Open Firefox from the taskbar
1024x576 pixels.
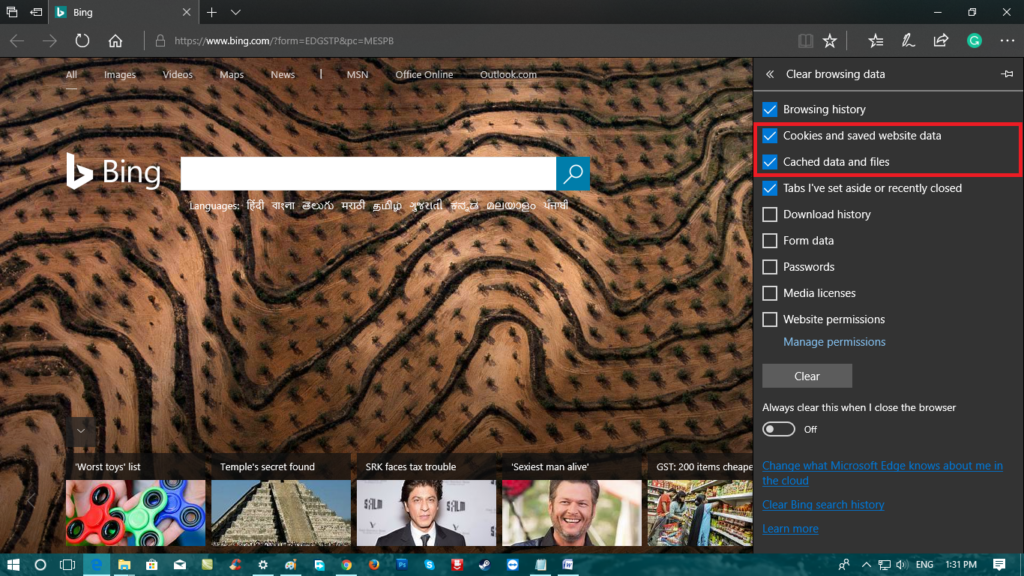[374, 564]
